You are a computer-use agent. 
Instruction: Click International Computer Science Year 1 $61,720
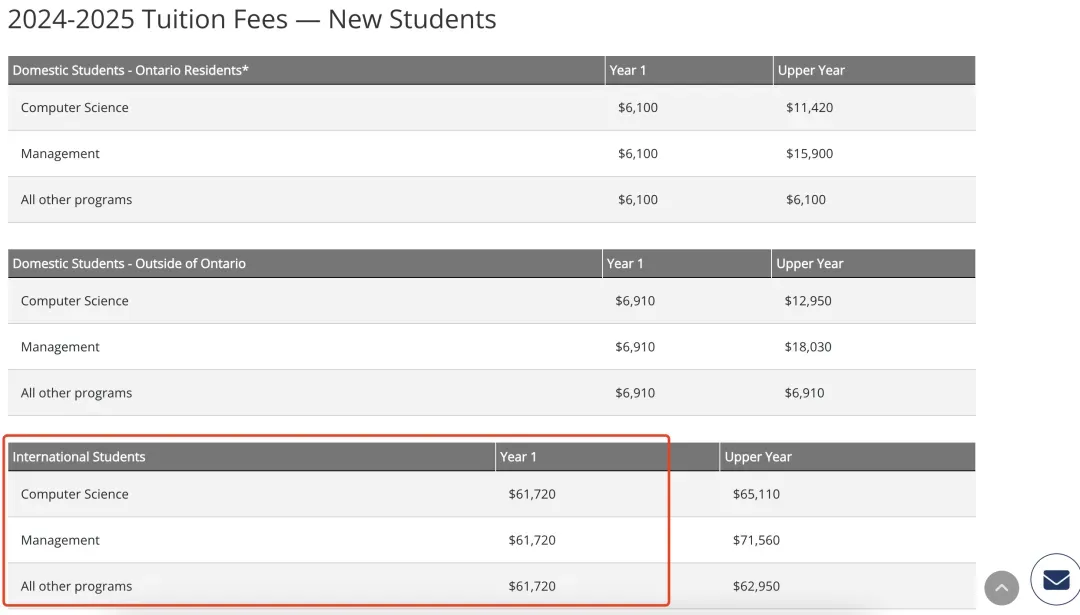coord(532,494)
